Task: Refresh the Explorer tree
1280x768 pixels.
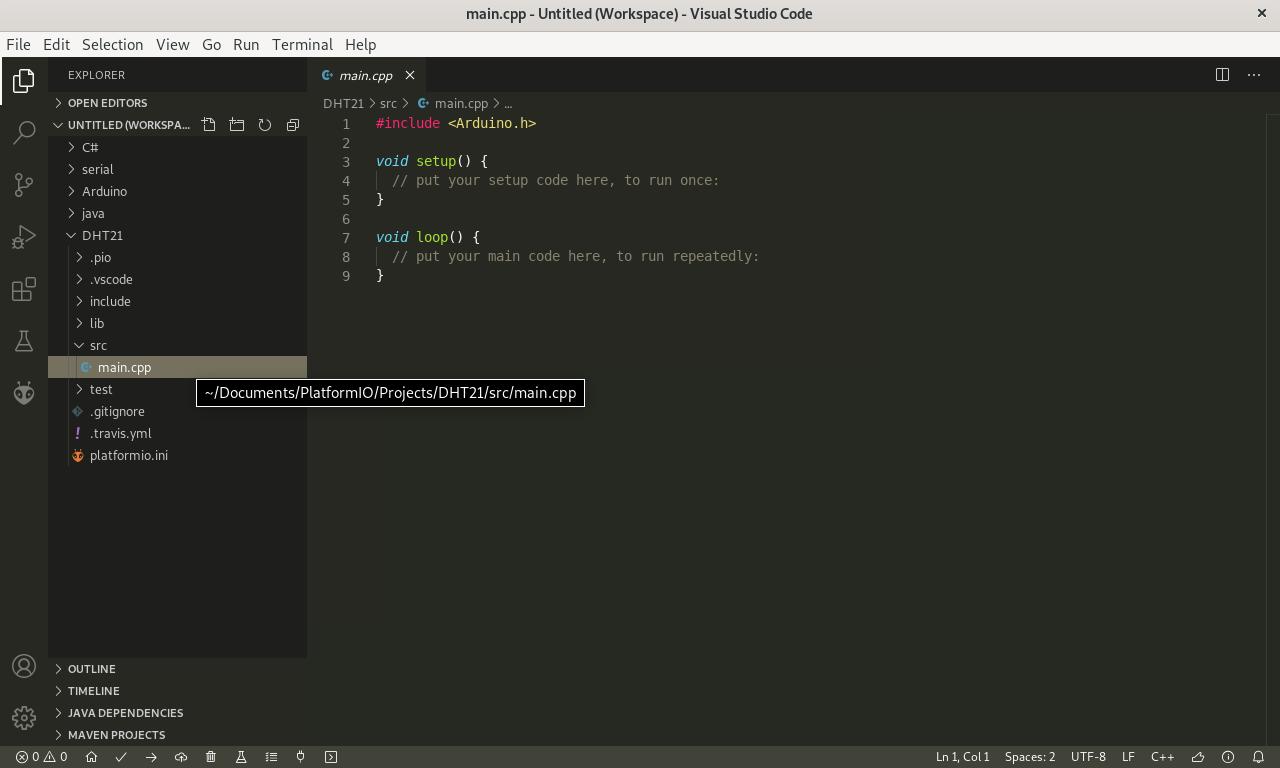Action: (265, 125)
